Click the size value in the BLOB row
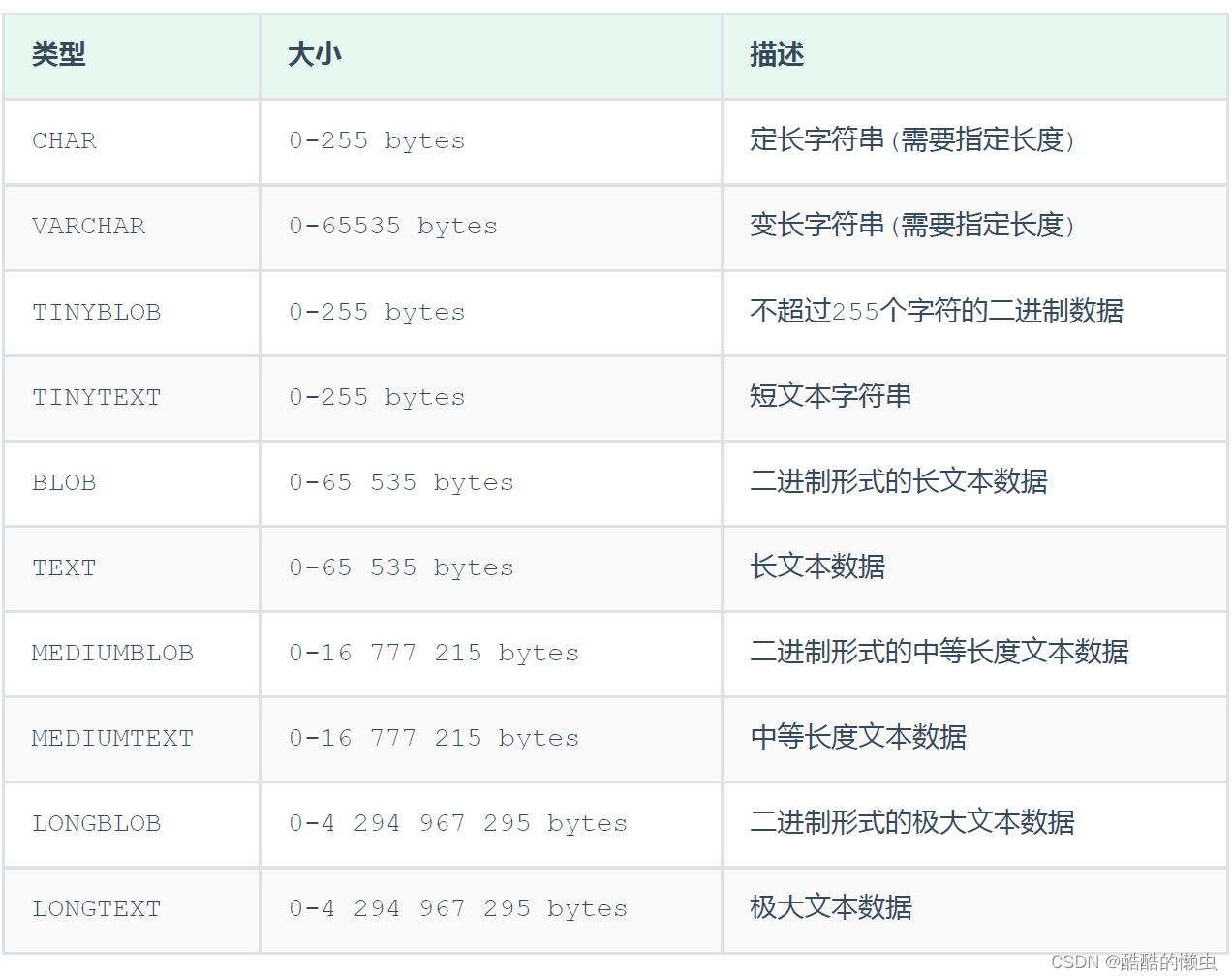Image resolution: width=1232 pixels, height=980 pixels. click(x=401, y=482)
